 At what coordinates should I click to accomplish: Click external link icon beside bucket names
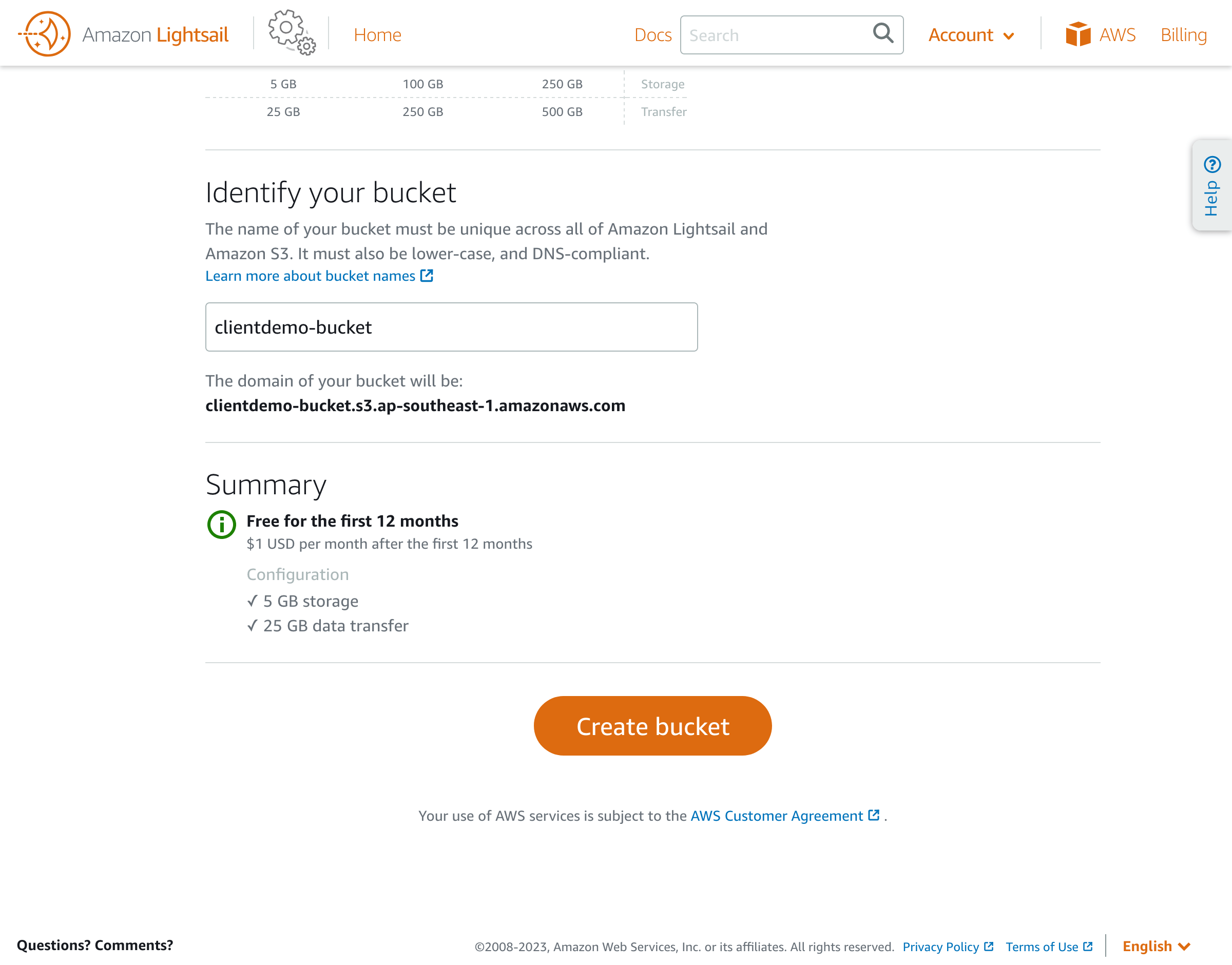point(427,276)
